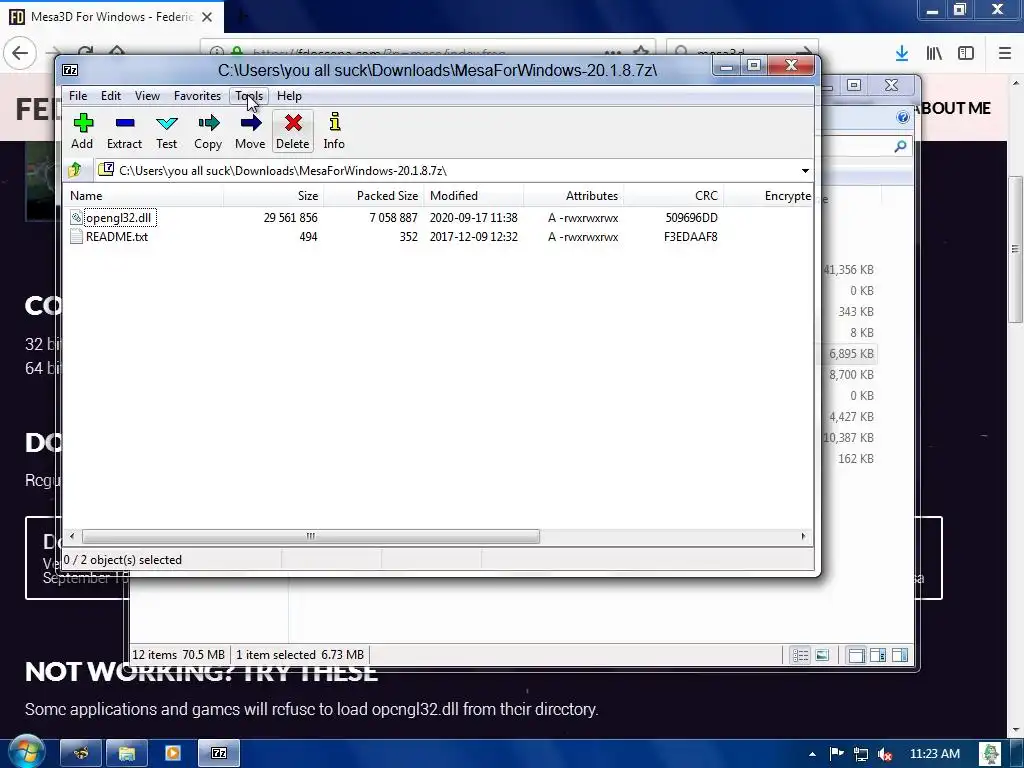Viewport: 1024px width, 768px height.
Task: Click Explorer search magnifier icon
Action: (901, 146)
